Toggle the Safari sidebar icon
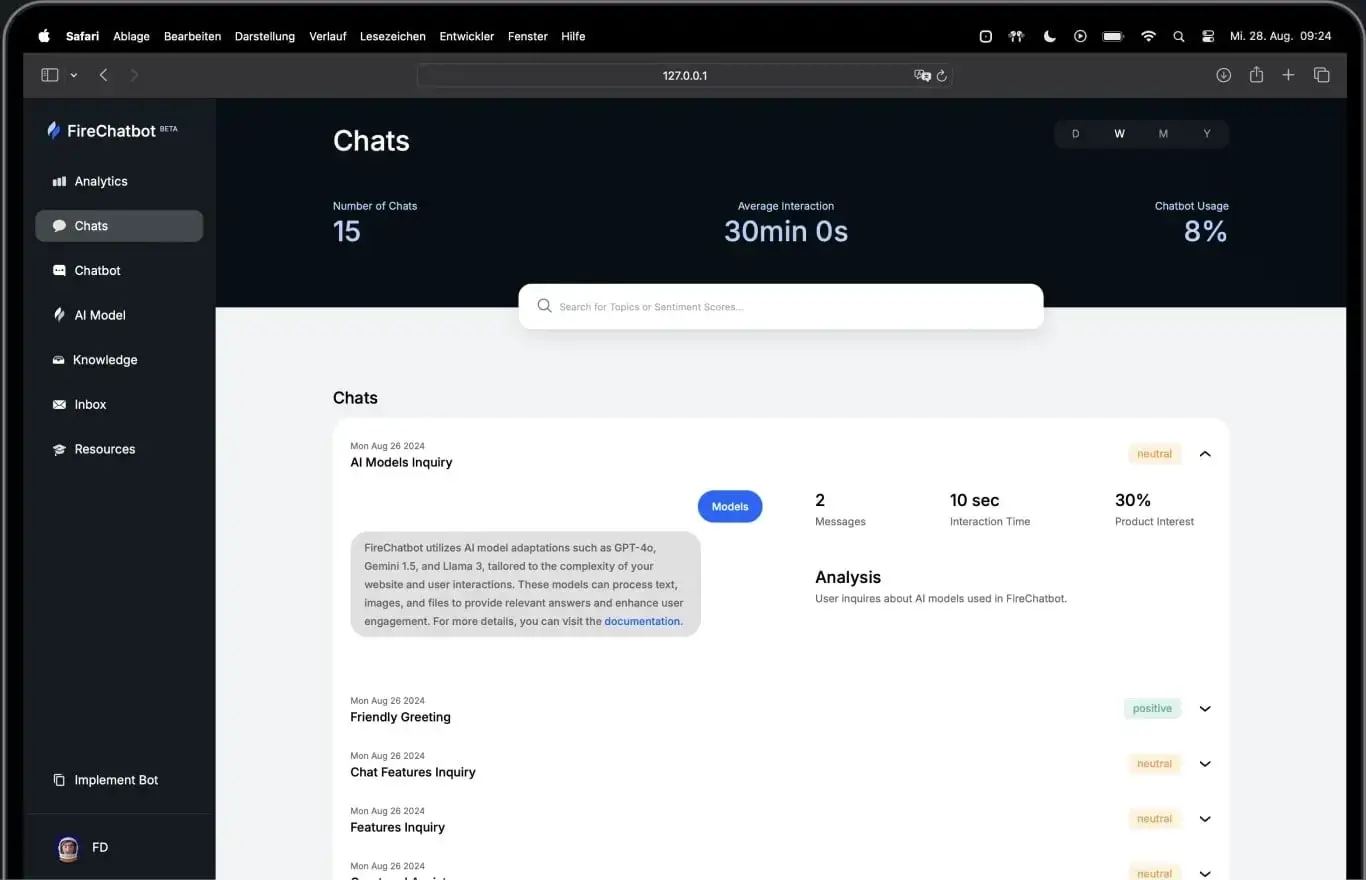 49,75
